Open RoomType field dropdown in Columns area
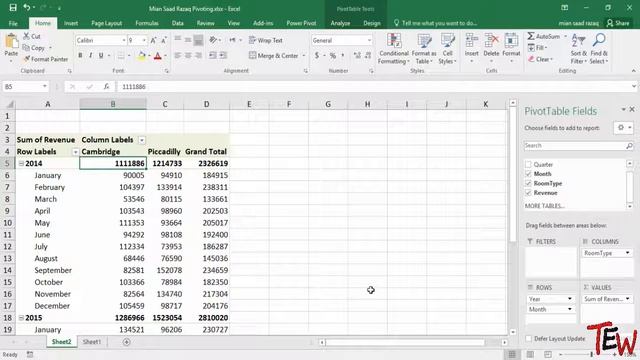The width and height of the screenshot is (640, 360). tap(627, 253)
